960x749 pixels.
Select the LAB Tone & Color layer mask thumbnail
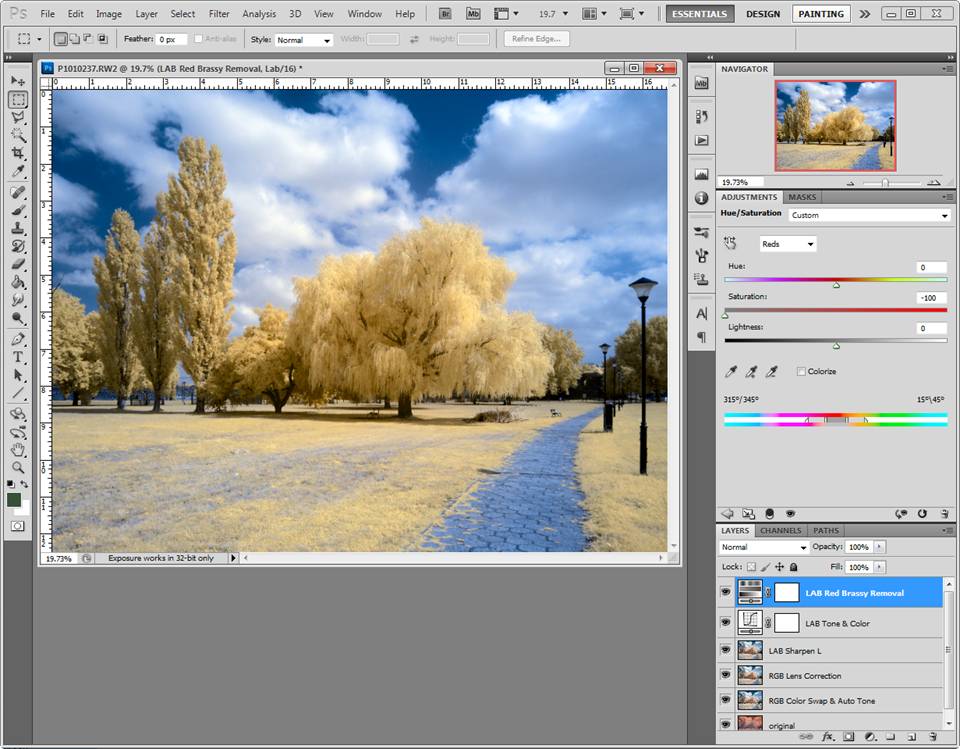pyautogui.click(x=787, y=622)
